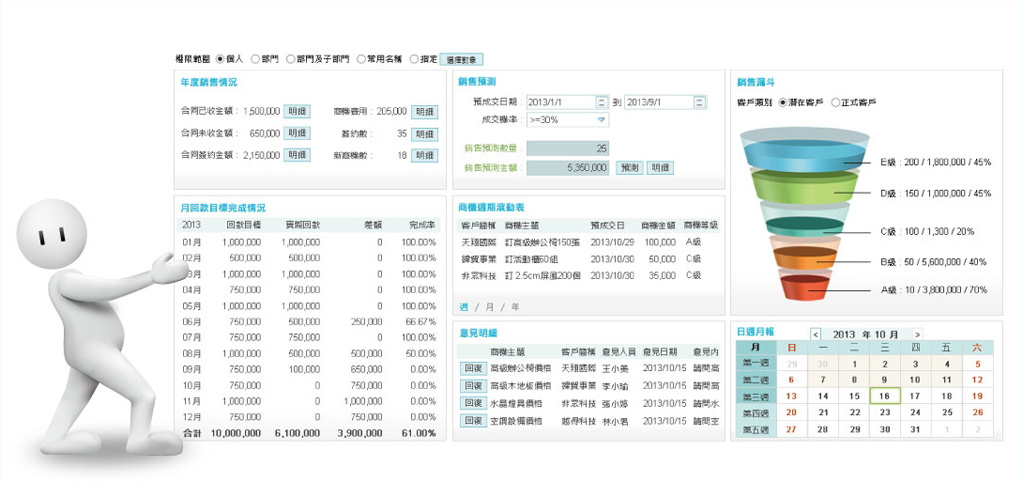The width and height of the screenshot is (1023, 482).
Task: Choose 正式客戶 customer type radio
Action: tap(835, 102)
